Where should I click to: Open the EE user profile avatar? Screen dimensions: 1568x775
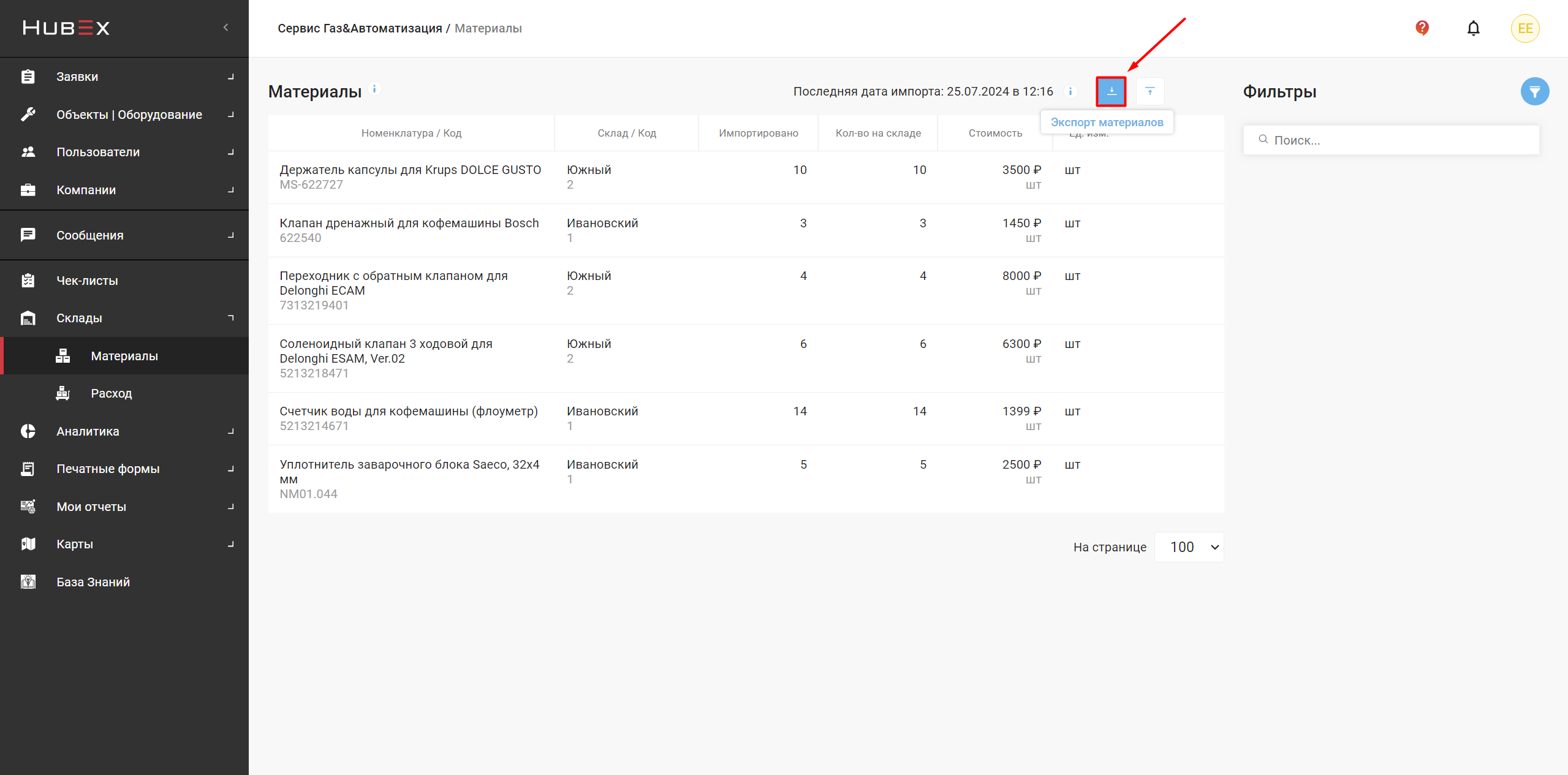[1524, 28]
